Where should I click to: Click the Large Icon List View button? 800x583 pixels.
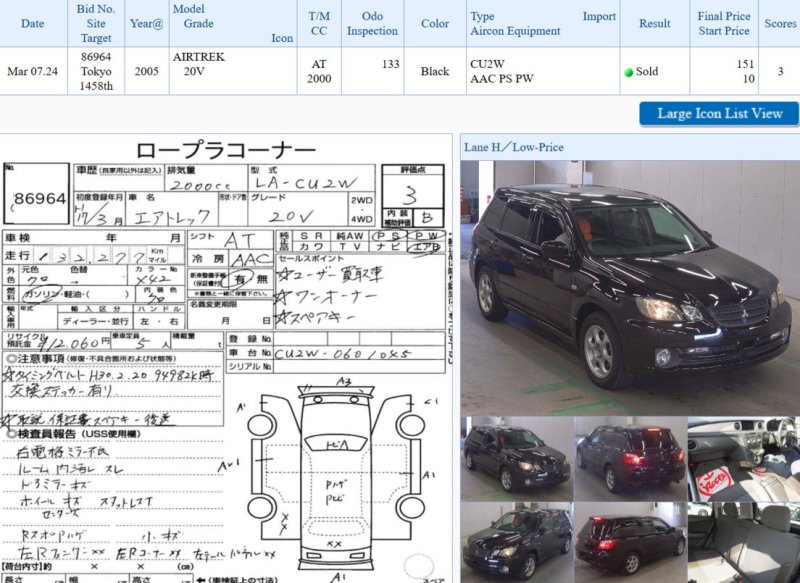pyautogui.click(x=719, y=113)
